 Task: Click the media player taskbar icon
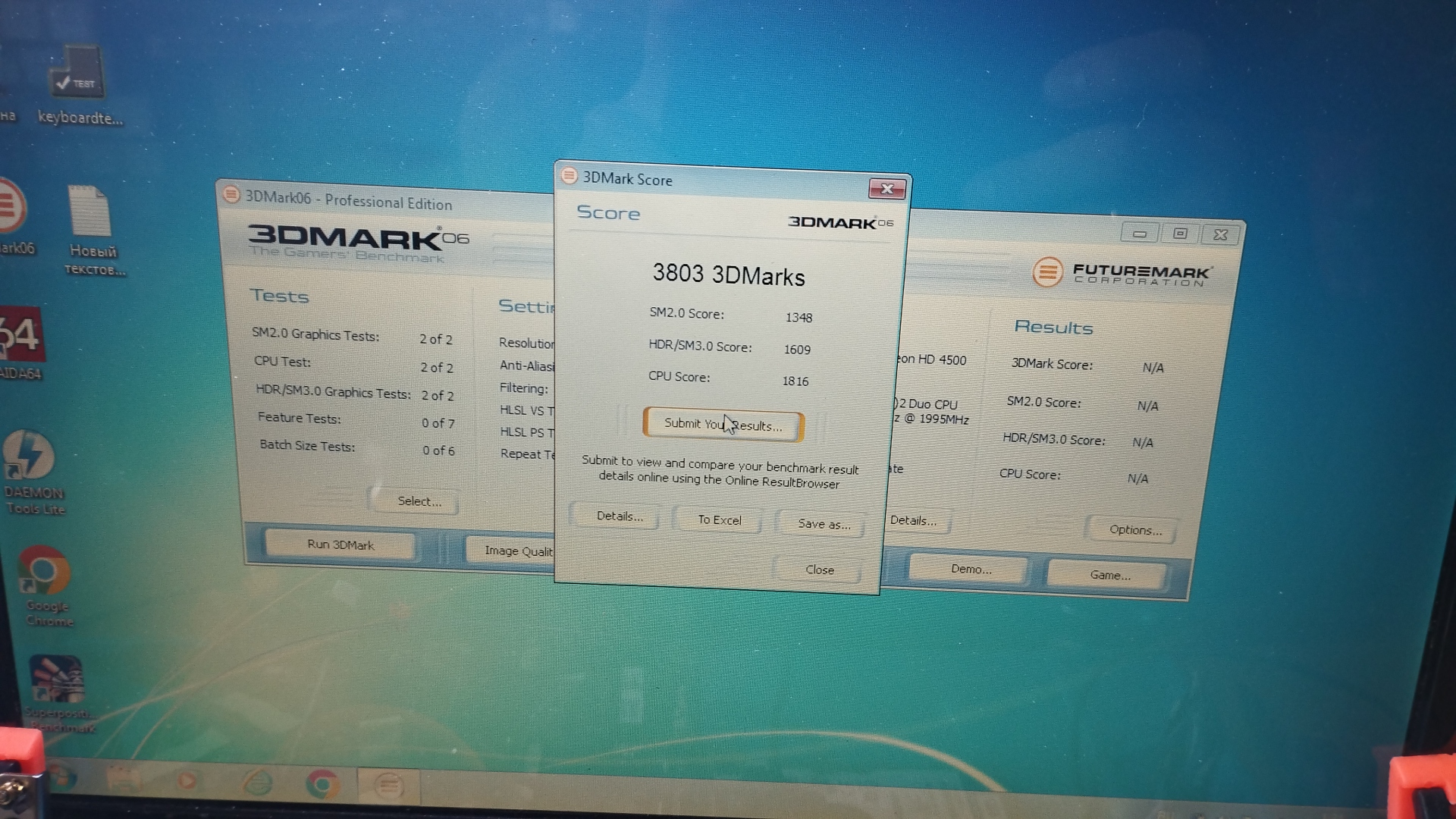click(x=187, y=780)
